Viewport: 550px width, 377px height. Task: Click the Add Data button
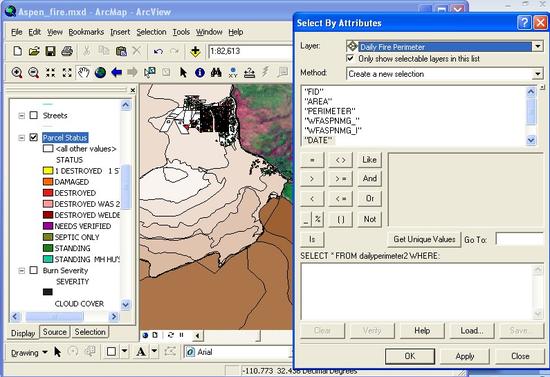[195, 52]
